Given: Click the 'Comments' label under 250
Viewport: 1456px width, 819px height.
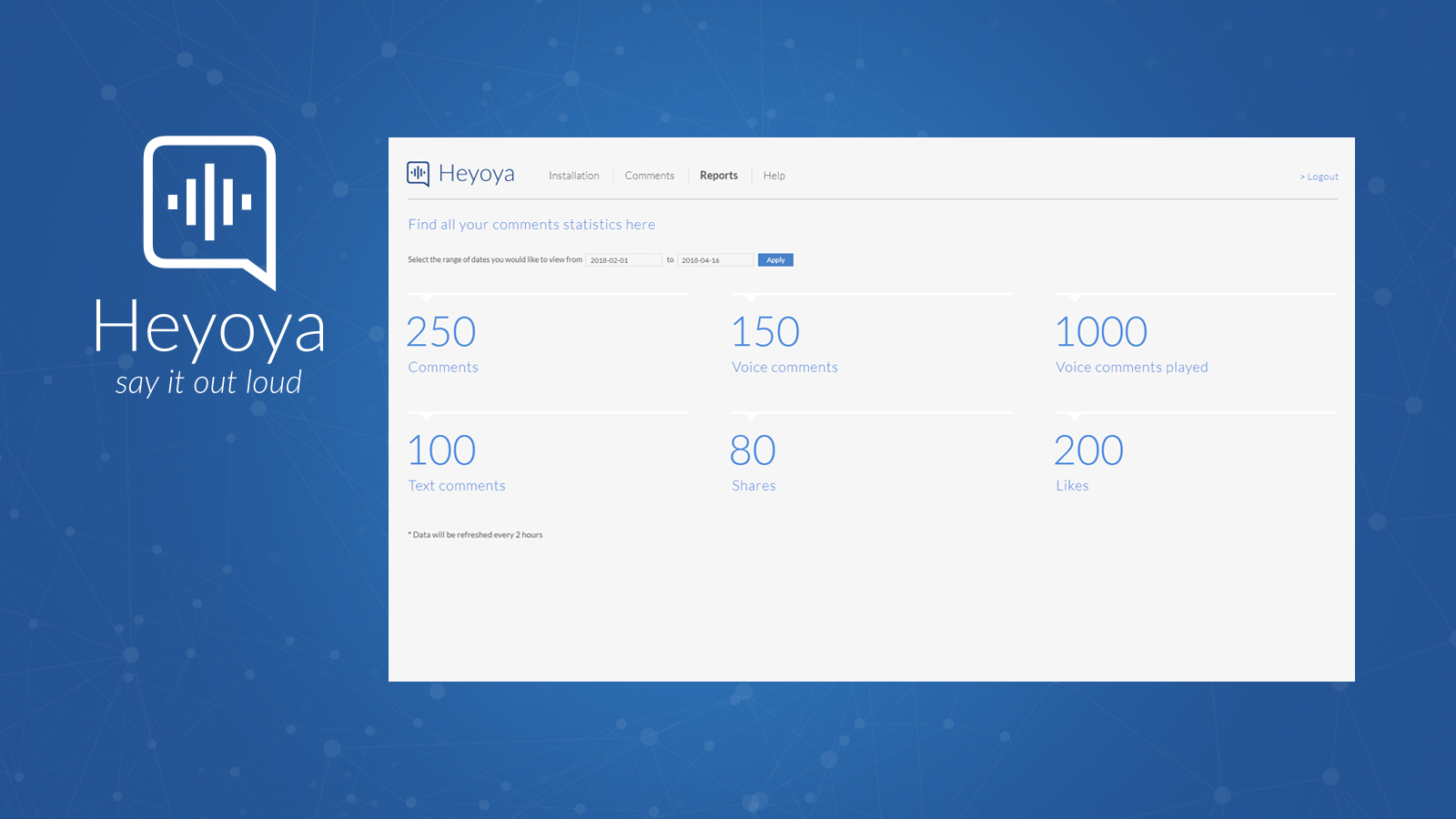Looking at the screenshot, I should point(443,368).
